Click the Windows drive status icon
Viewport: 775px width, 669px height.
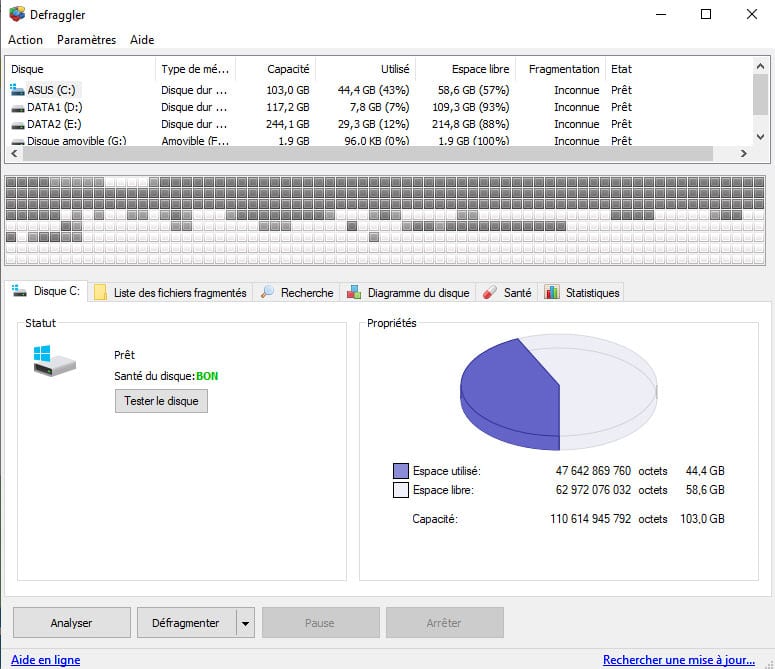tap(54, 361)
